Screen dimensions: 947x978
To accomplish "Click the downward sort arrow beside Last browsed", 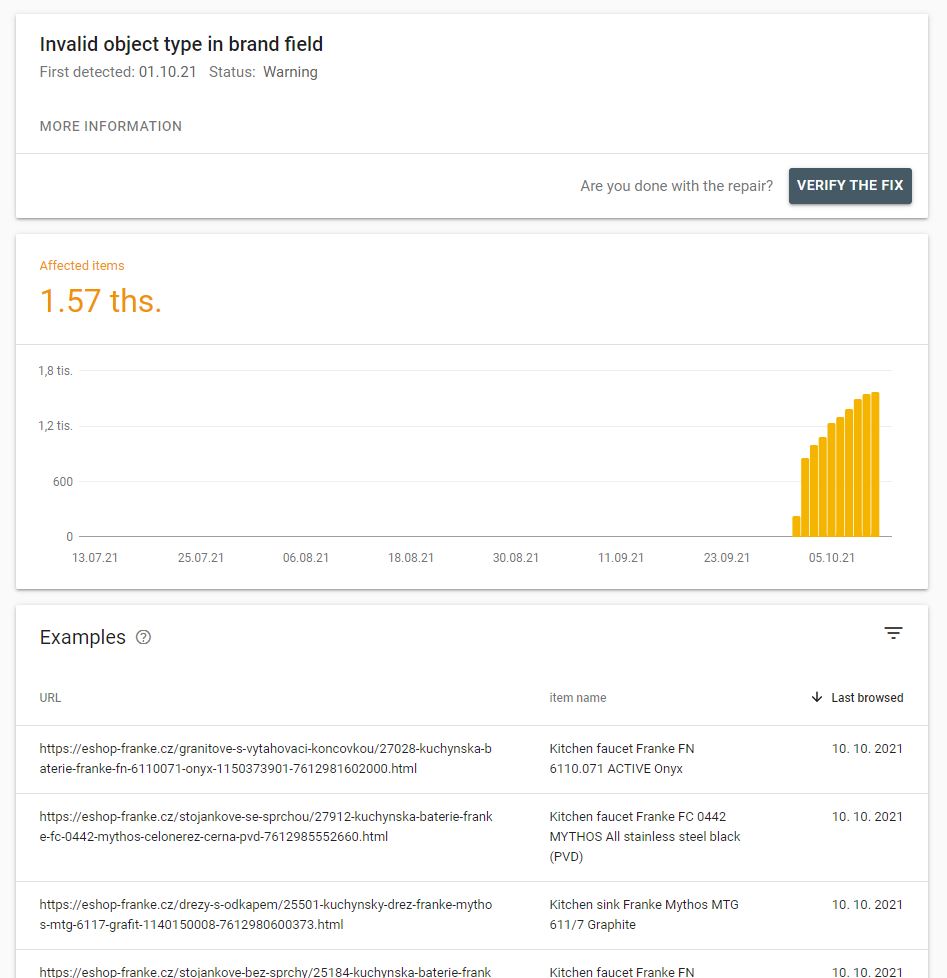I will 817,698.
